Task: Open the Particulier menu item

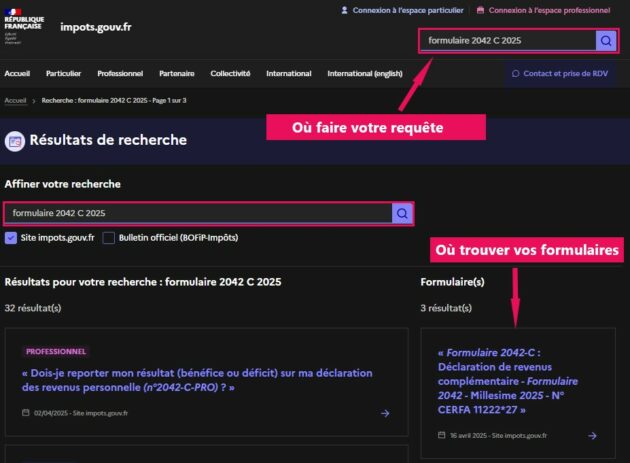Action: tap(63, 74)
